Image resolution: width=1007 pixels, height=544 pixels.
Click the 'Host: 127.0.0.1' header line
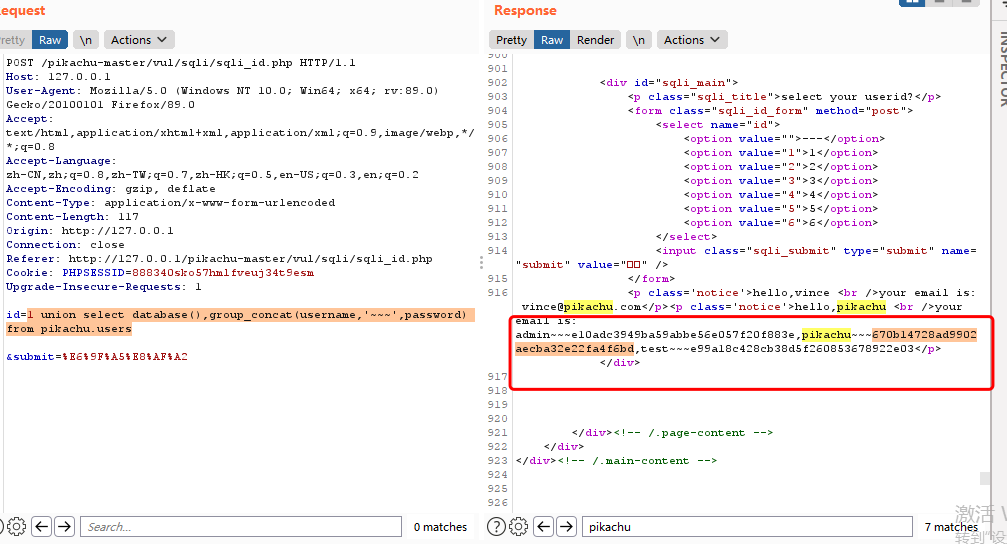[x=58, y=77]
